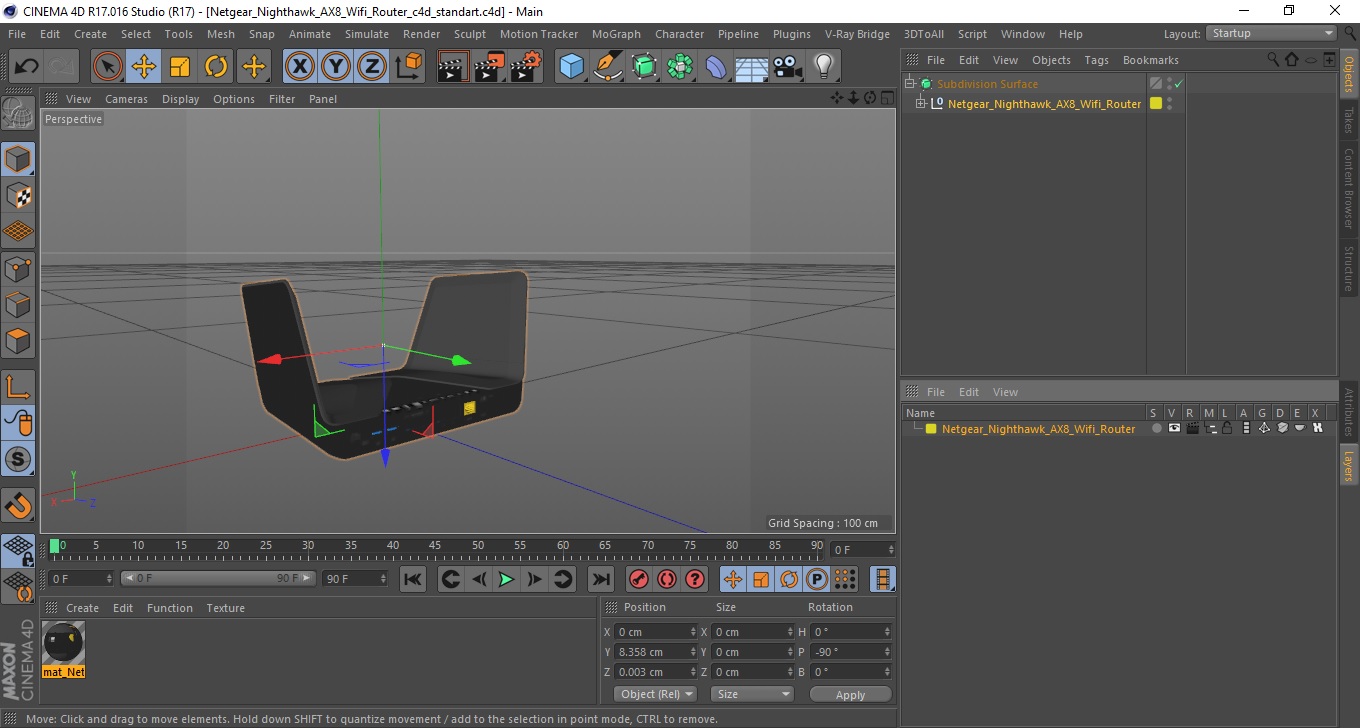This screenshot has height=728, width=1360.
Task: Click Record Active Objects button
Action: (638, 579)
